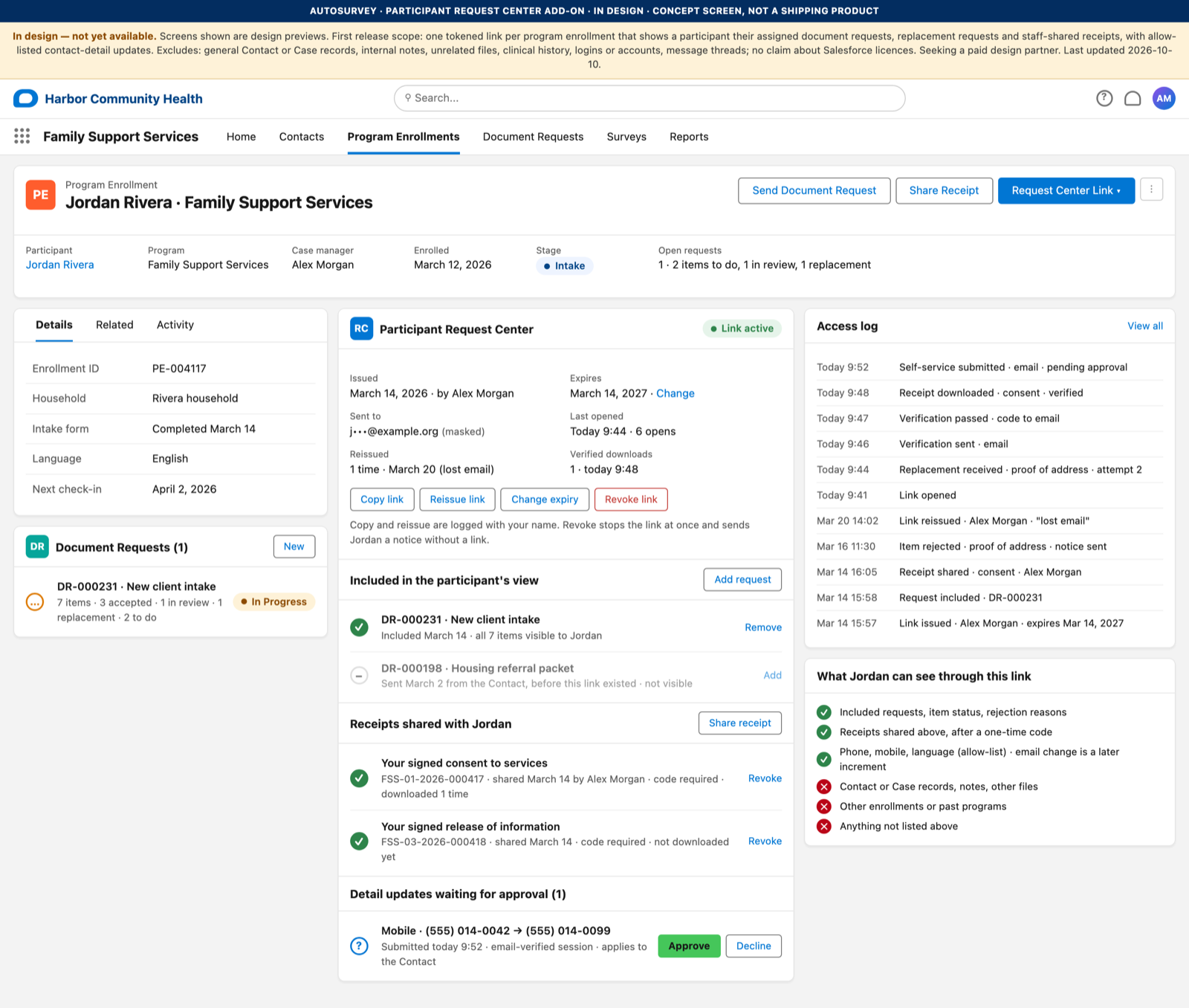Click the orange PE record icon

[x=41, y=195]
